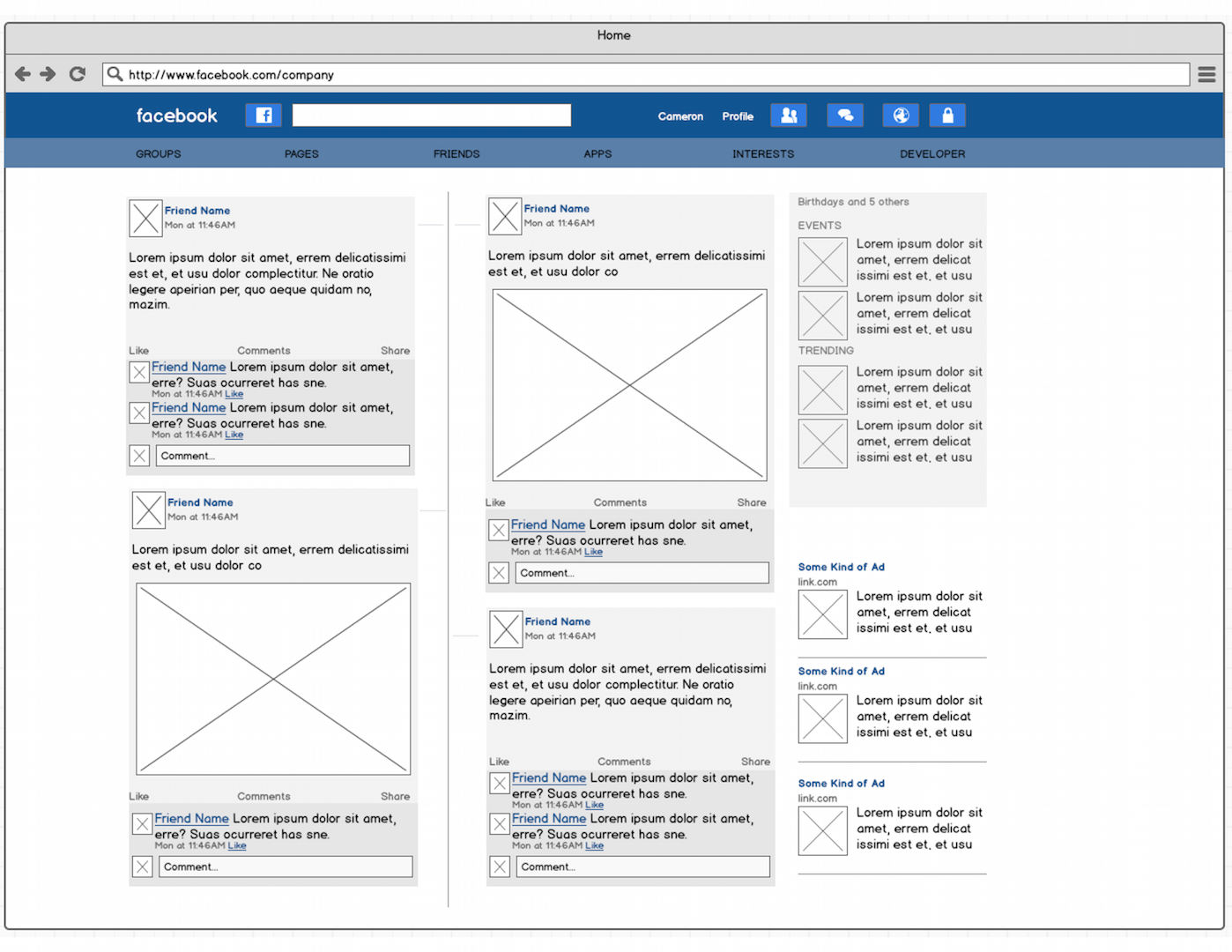
Task: Open the messages chat bubble icon
Action: (844, 115)
